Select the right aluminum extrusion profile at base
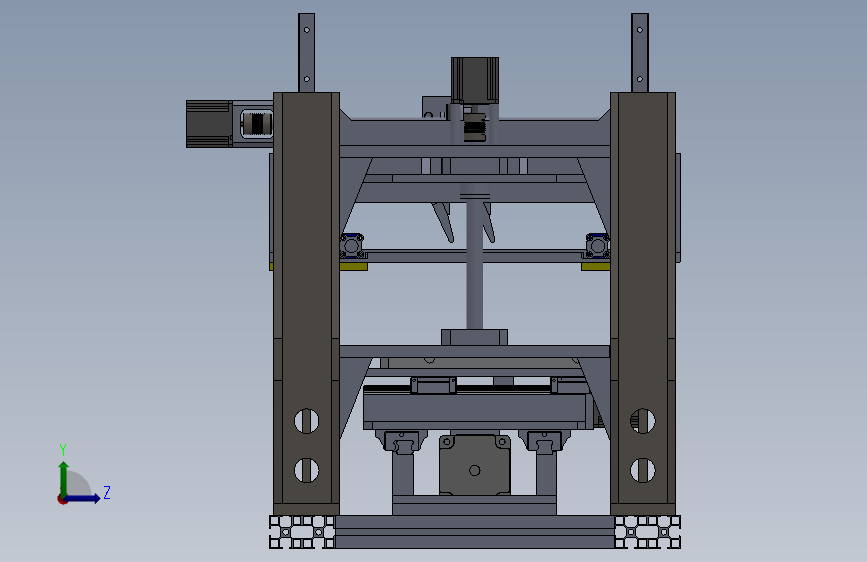This screenshot has height=562, width=867. pos(647,532)
